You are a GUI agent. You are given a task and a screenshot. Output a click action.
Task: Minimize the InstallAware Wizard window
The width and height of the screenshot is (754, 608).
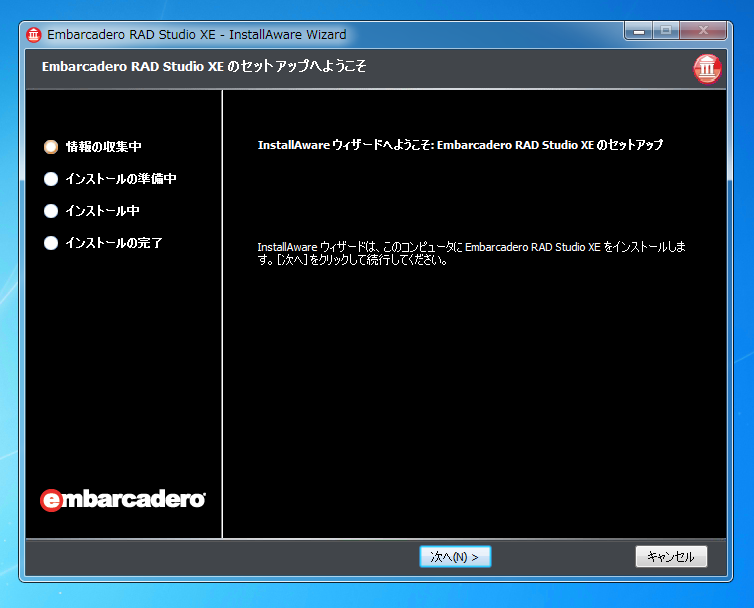639,31
